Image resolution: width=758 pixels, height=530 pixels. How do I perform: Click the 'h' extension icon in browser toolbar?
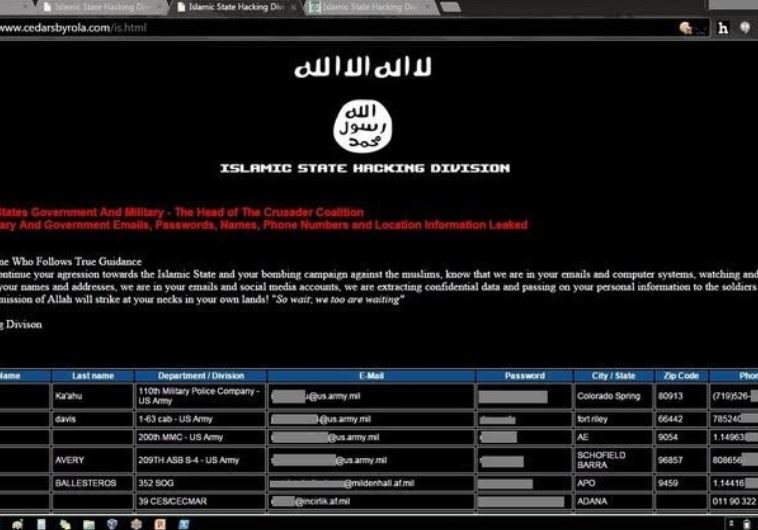pyautogui.click(x=723, y=28)
